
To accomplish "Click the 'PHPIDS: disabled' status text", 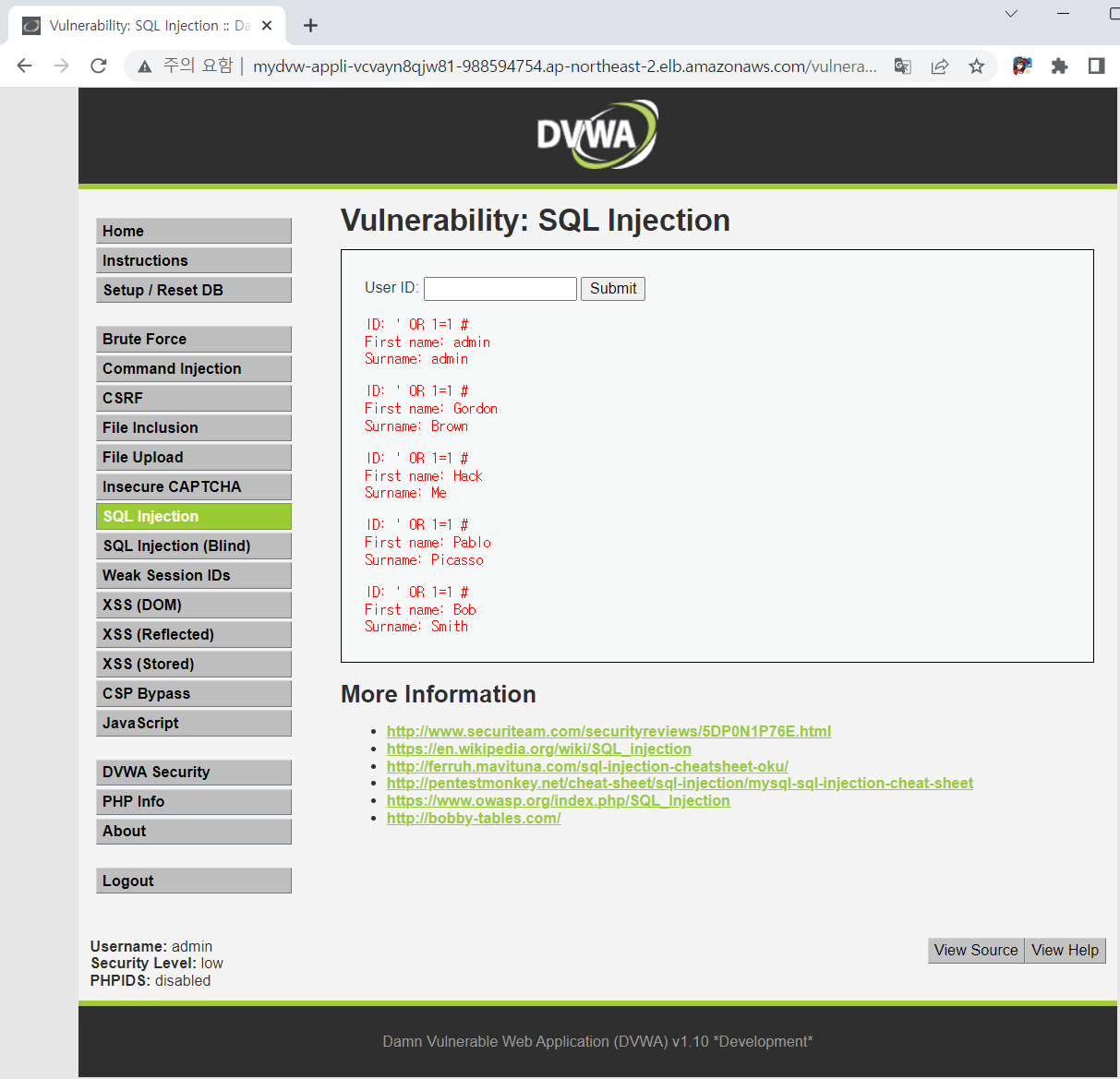I will tap(151, 980).
